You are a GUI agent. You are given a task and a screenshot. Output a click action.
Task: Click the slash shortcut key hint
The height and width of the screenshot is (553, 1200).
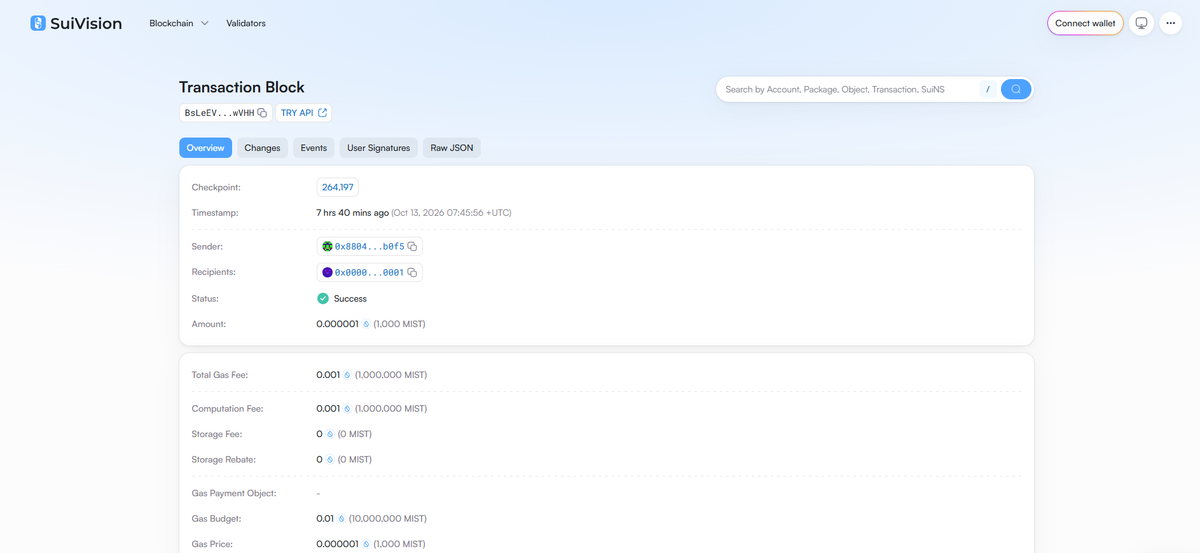click(x=987, y=89)
